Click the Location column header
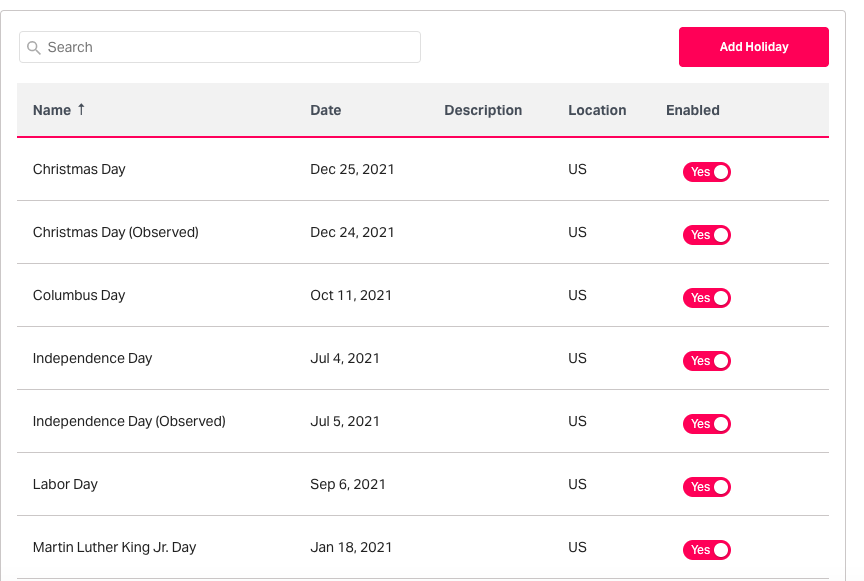The width and height of the screenshot is (864, 581). 597,110
